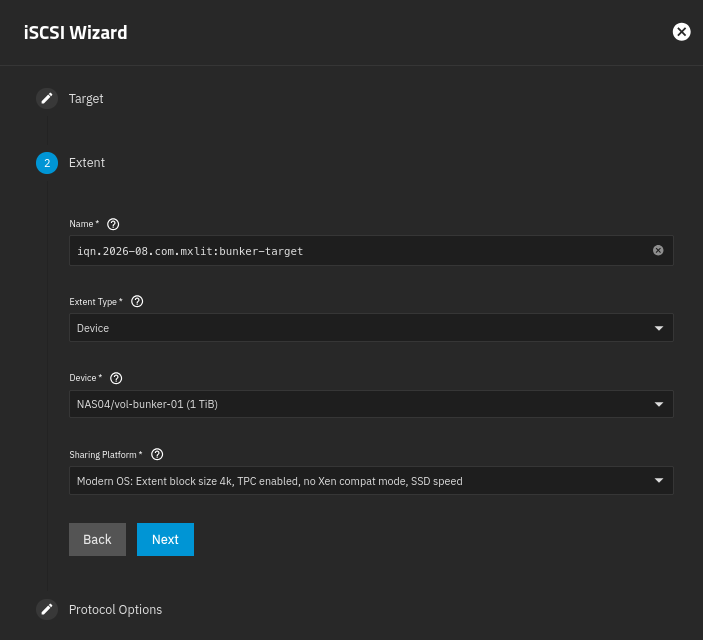Open the Device dropdown showing NAS04/vol-bunker-01

pos(371,404)
